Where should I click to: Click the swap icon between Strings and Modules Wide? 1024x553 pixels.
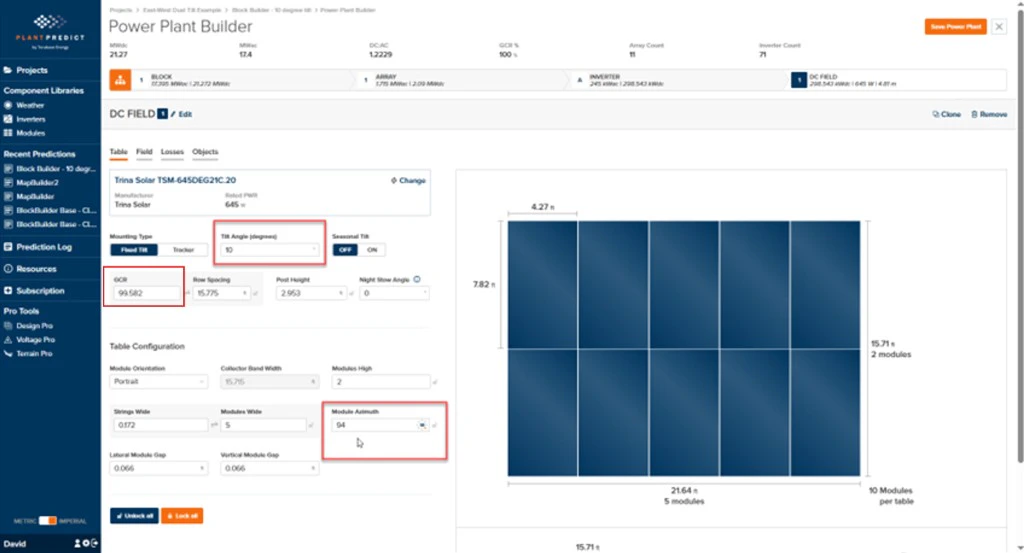214,425
